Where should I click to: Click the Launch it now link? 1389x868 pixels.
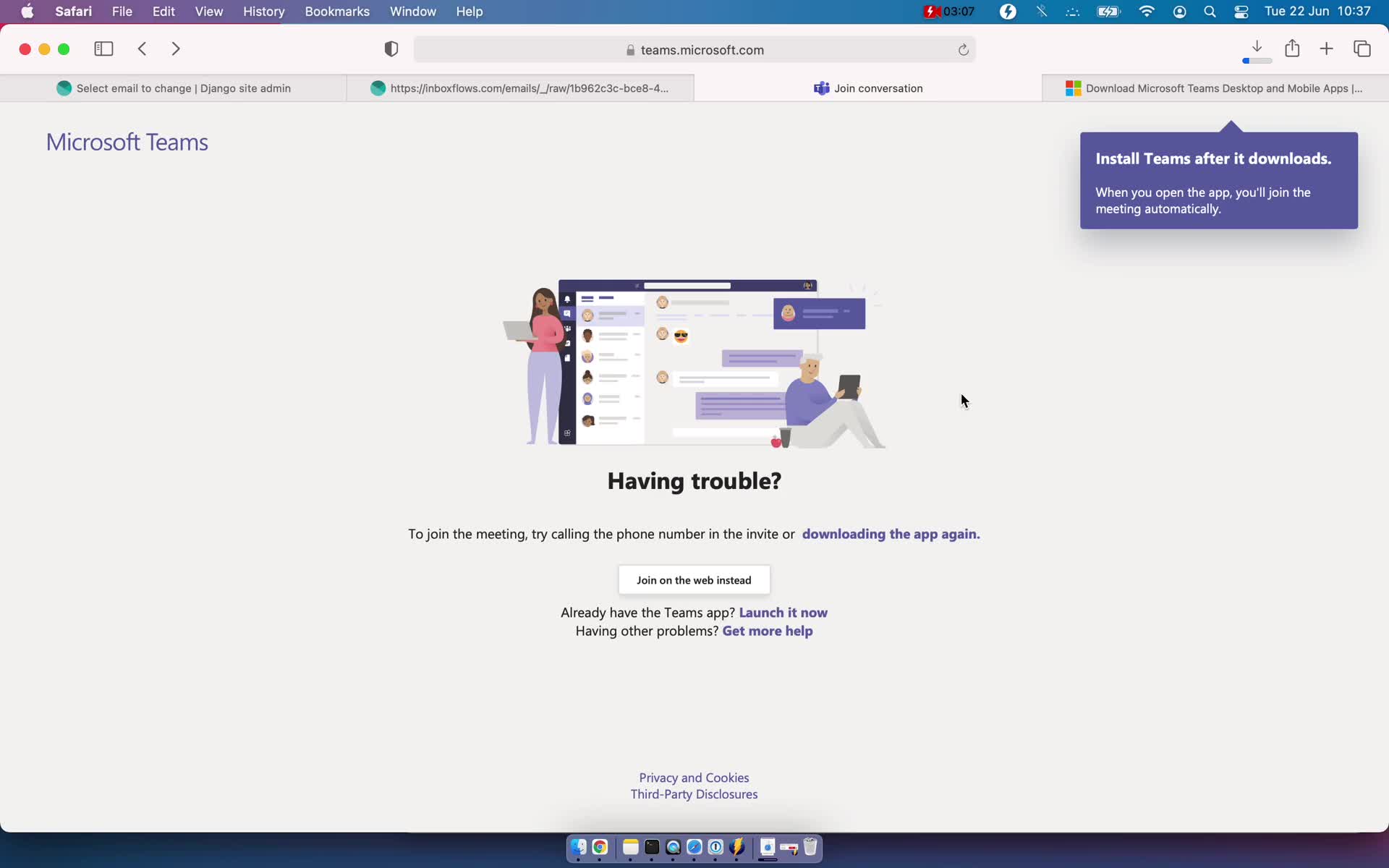[x=783, y=612]
